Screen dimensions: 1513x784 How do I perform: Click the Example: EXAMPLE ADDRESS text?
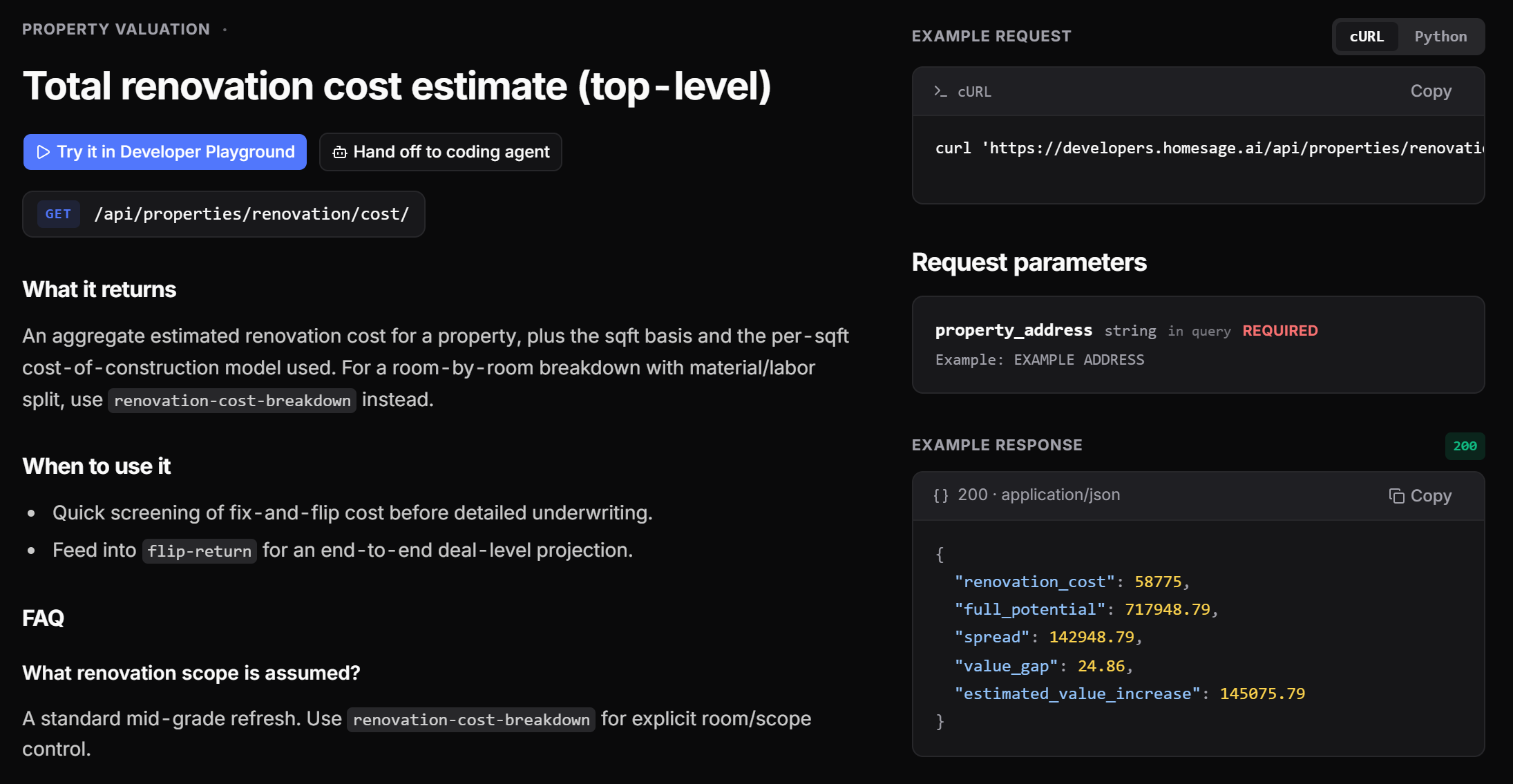click(1040, 360)
